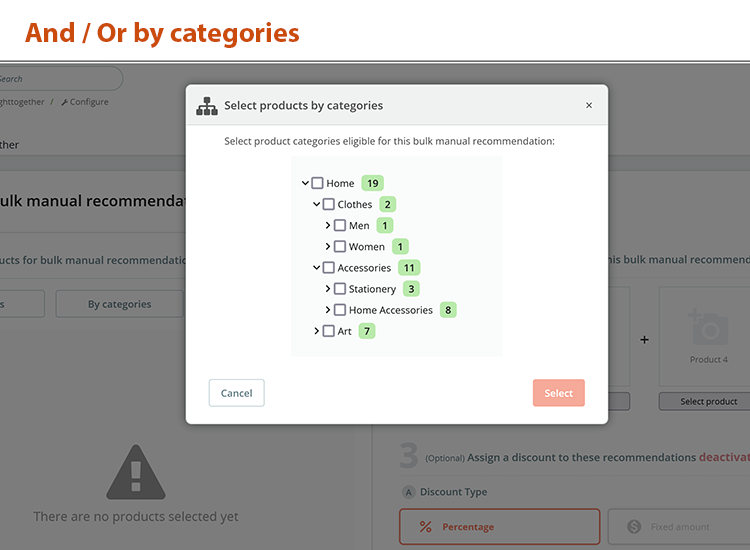Click the category hierarchy icon in dialog header
Image resolution: width=750 pixels, height=550 pixels.
(207, 106)
